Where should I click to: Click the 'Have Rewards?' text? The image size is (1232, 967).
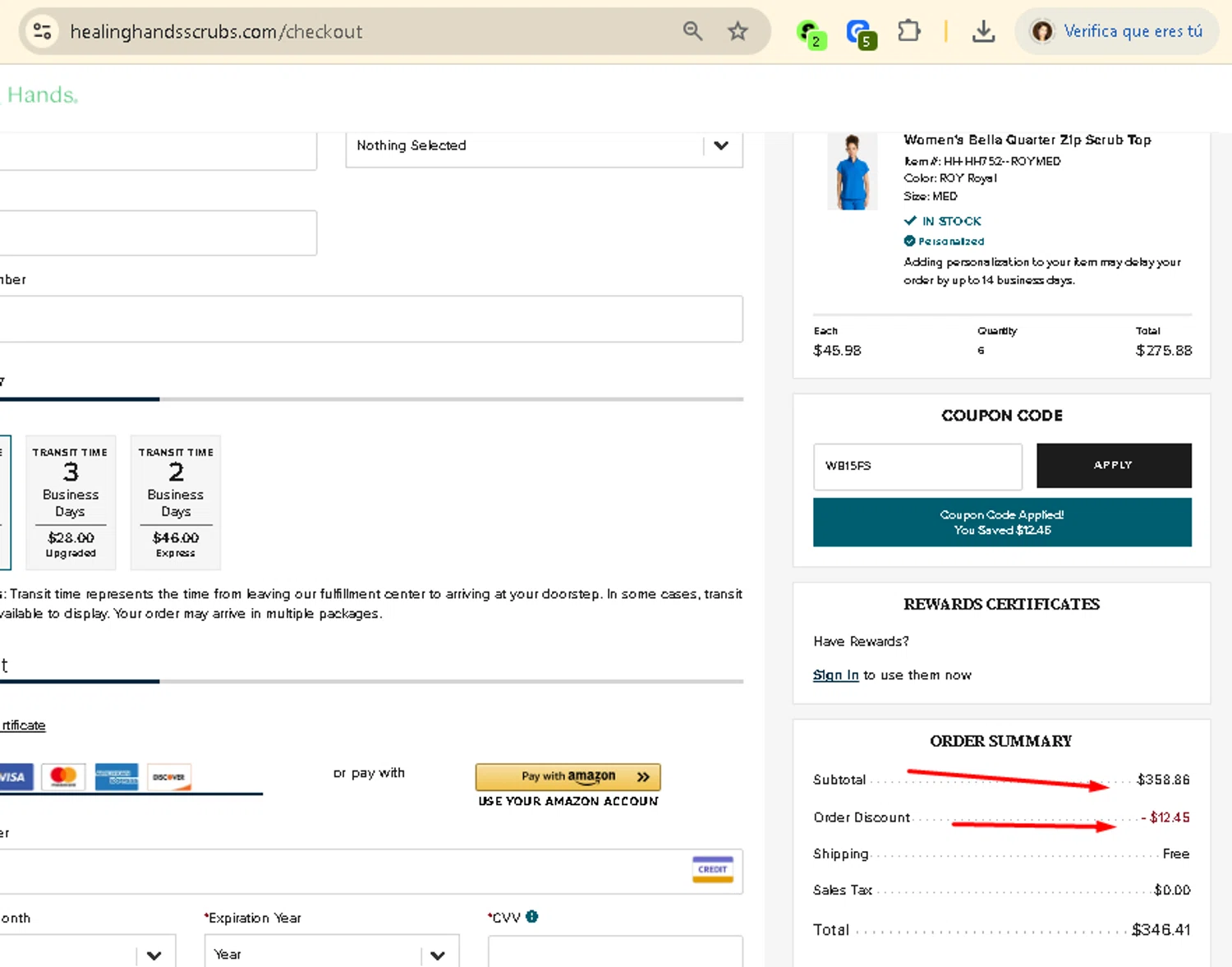coord(861,642)
